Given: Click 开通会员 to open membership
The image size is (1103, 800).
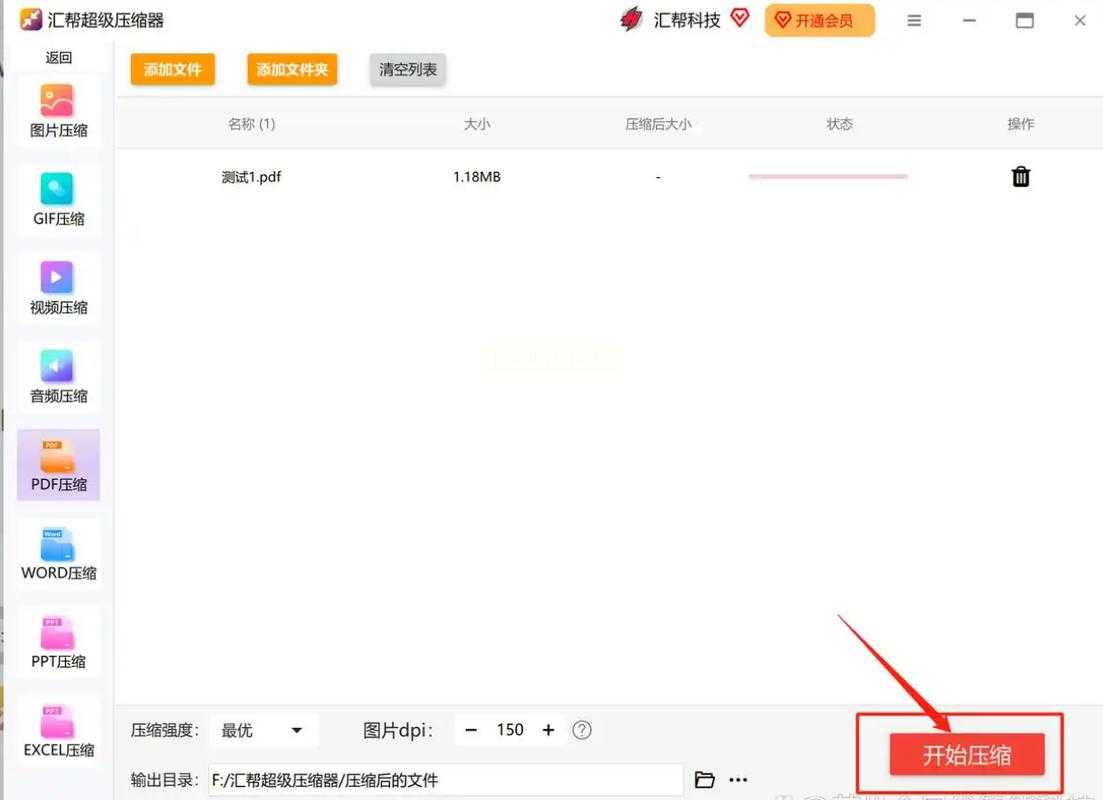Looking at the screenshot, I should pyautogui.click(x=819, y=19).
